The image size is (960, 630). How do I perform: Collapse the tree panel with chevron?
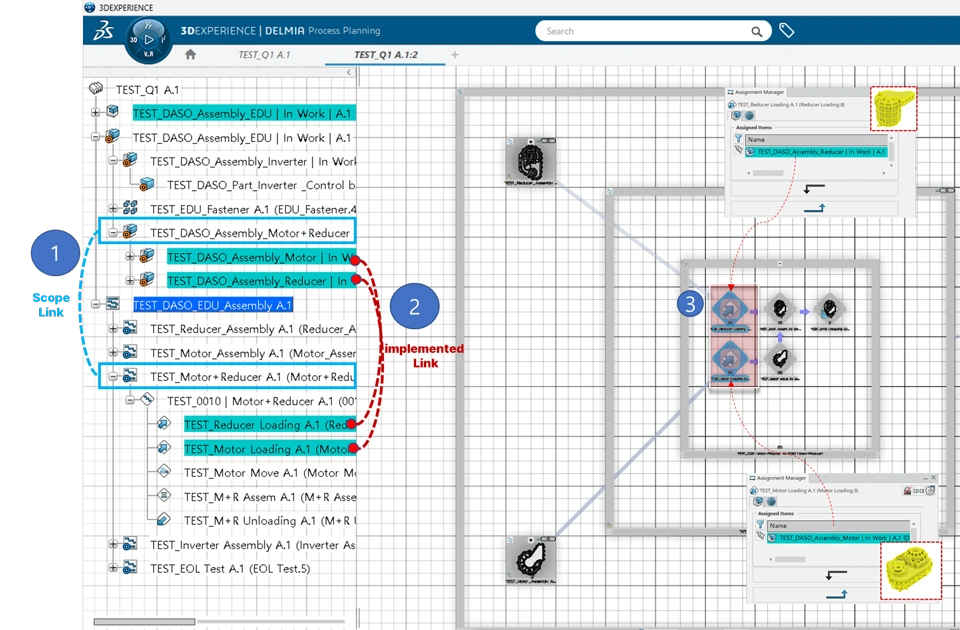[348, 72]
